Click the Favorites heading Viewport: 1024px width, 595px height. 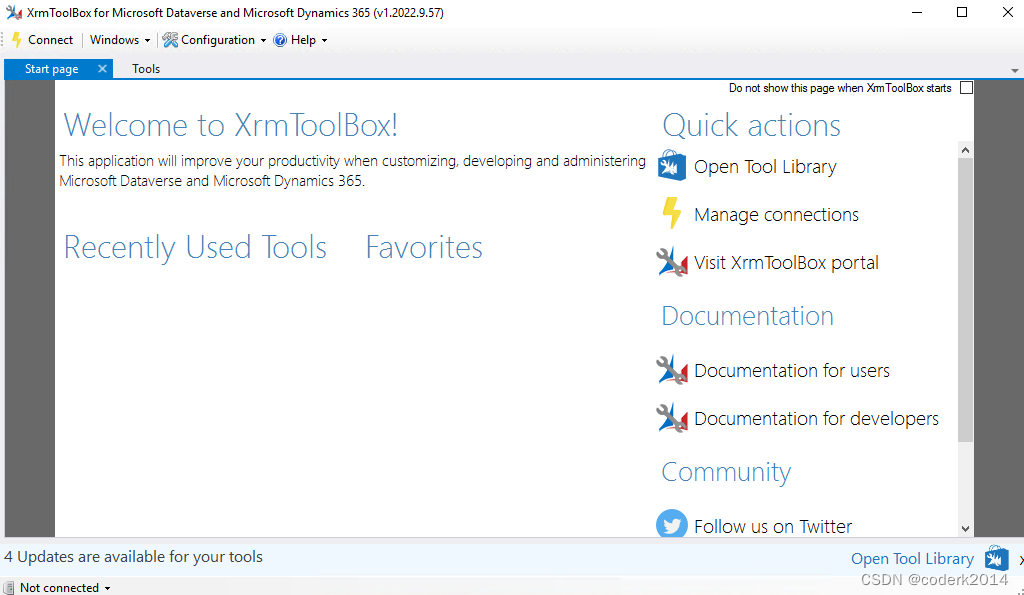pos(424,248)
